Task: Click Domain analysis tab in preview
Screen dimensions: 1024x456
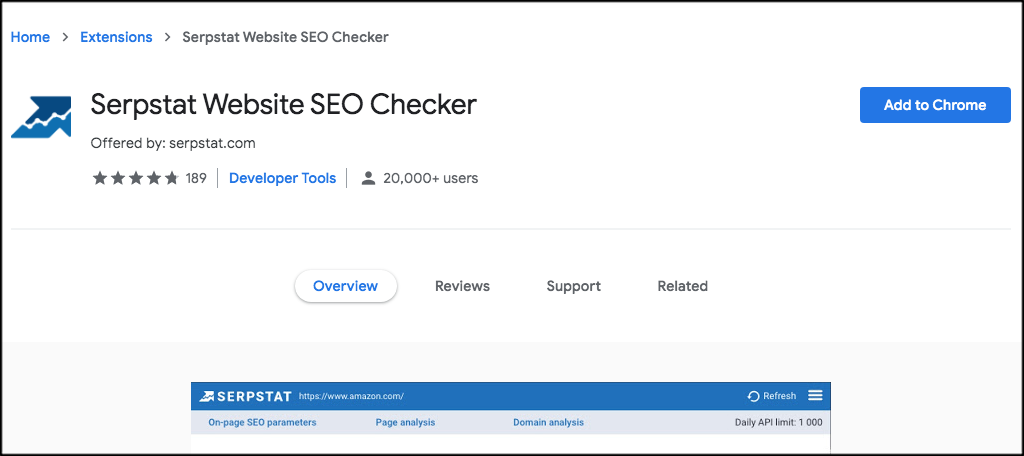Action: pos(549,423)
